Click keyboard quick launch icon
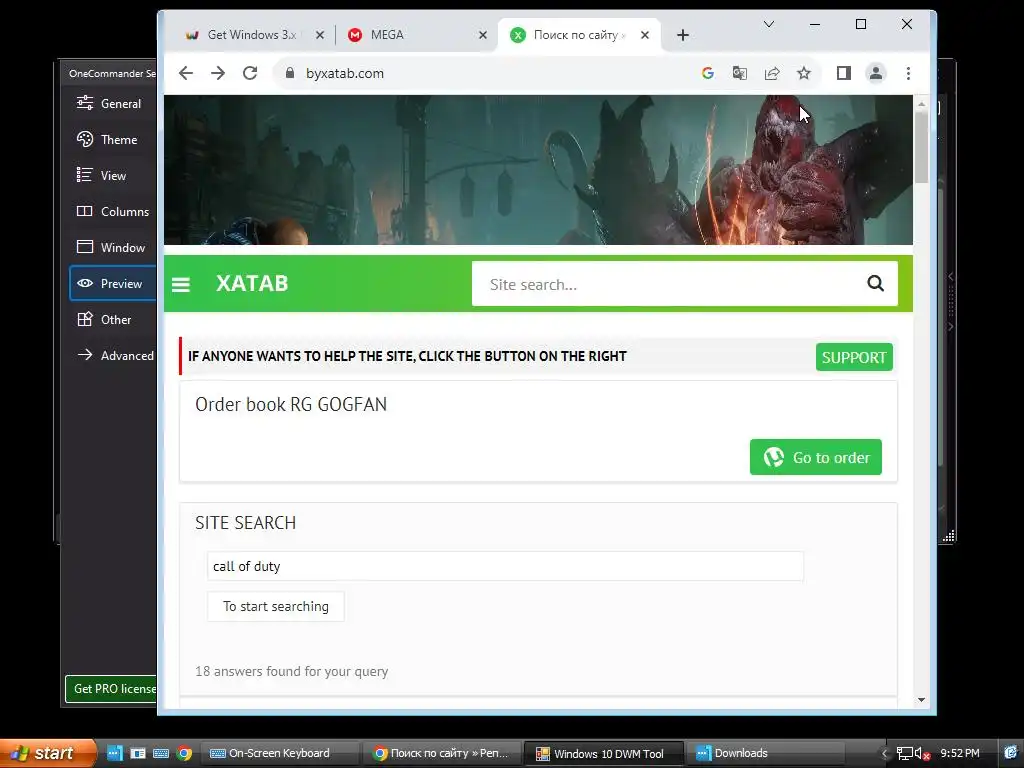The height and width of the screenshot is (768, 1024). pos(161,754)
